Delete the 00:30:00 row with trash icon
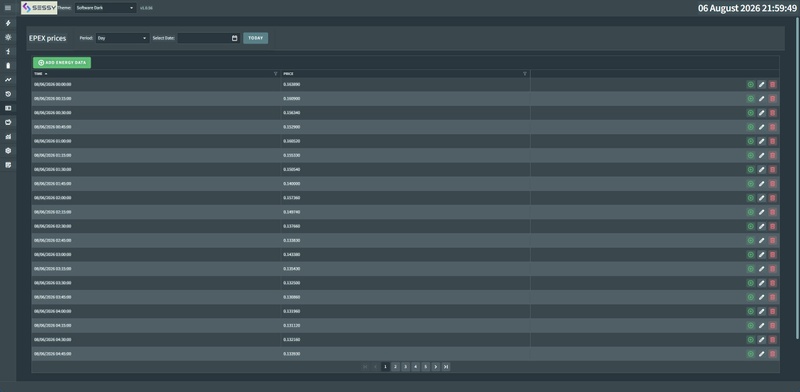 (772, 113)
